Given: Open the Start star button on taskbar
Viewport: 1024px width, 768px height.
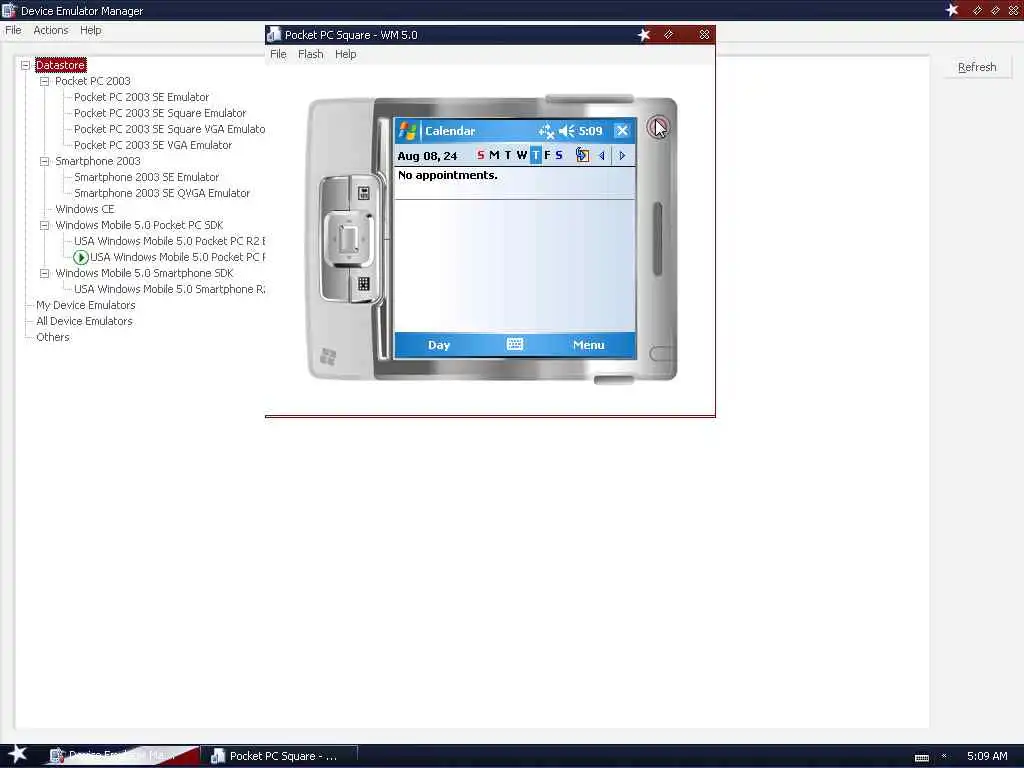Looking at the screenshot, I should click(18, 754).
